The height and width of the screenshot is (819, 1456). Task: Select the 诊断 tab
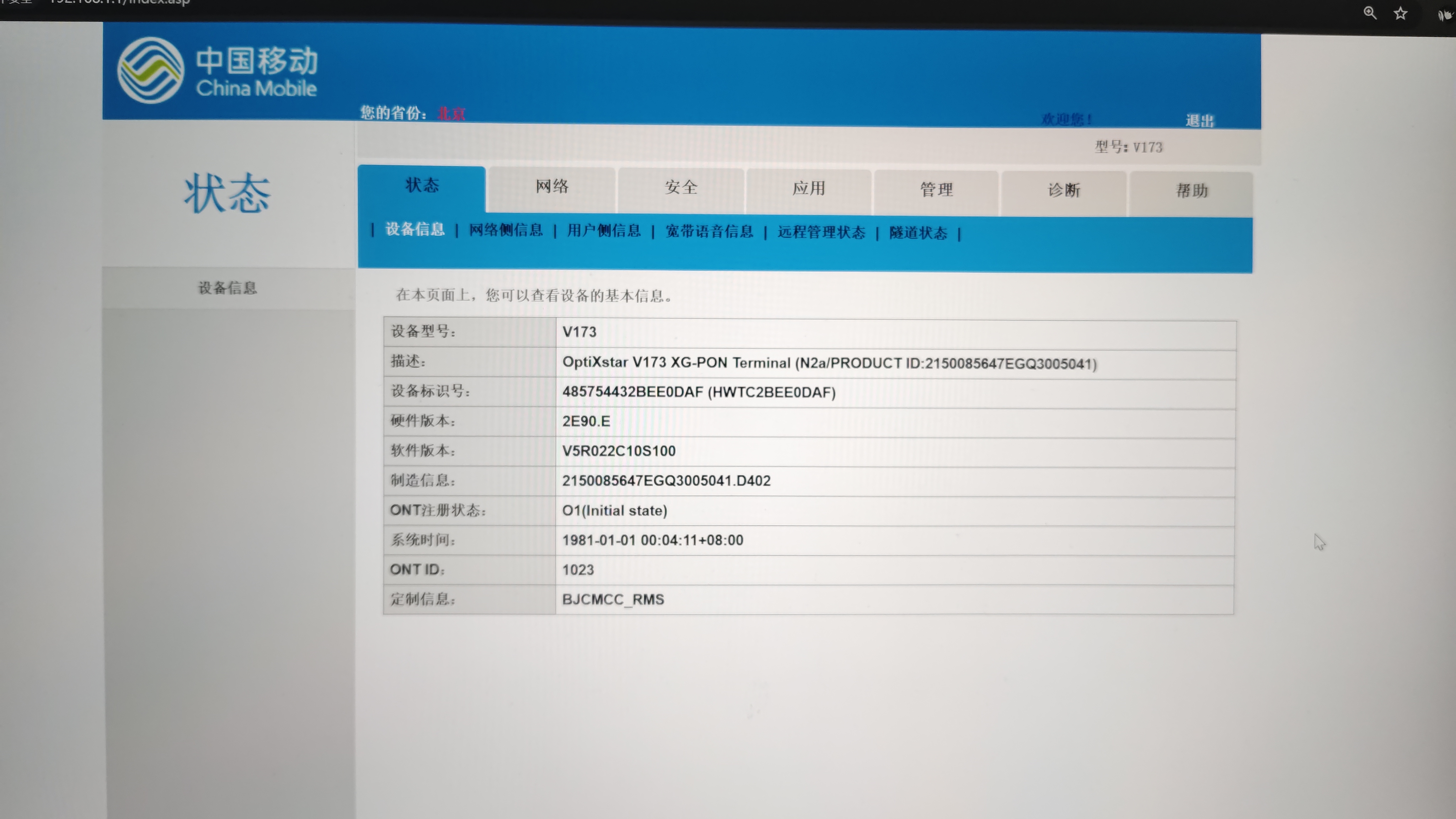pos(1064,191)
